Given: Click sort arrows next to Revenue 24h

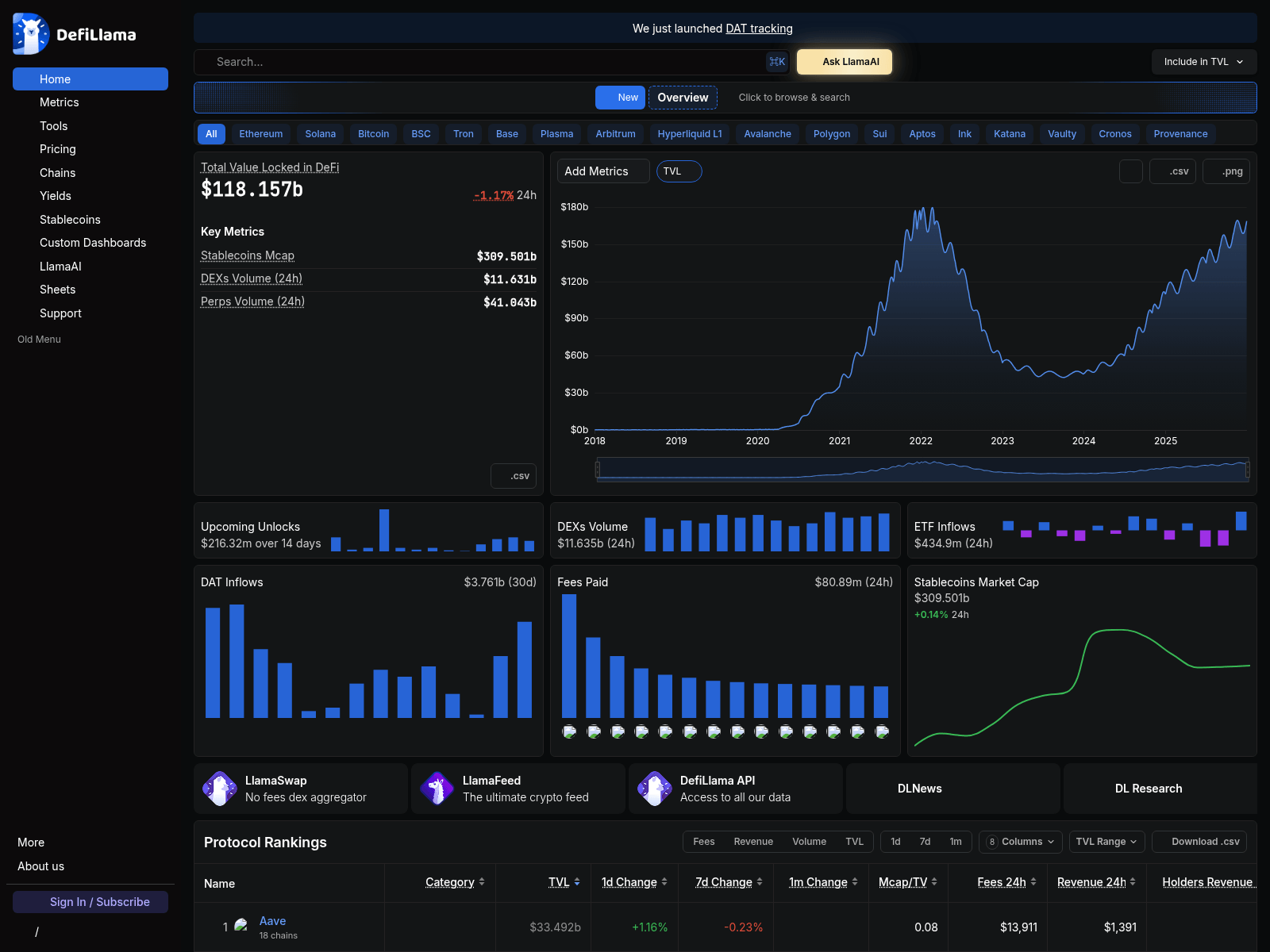Looking at the screenshot, I should [1133, 882].
